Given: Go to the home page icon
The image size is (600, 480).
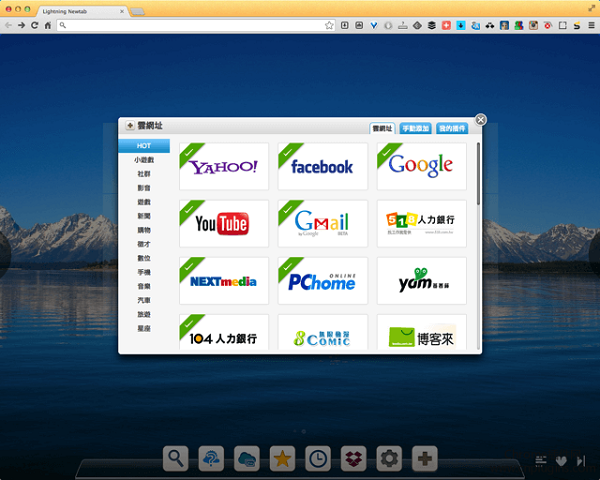Looking at the screenshot, I should point(48,25).
